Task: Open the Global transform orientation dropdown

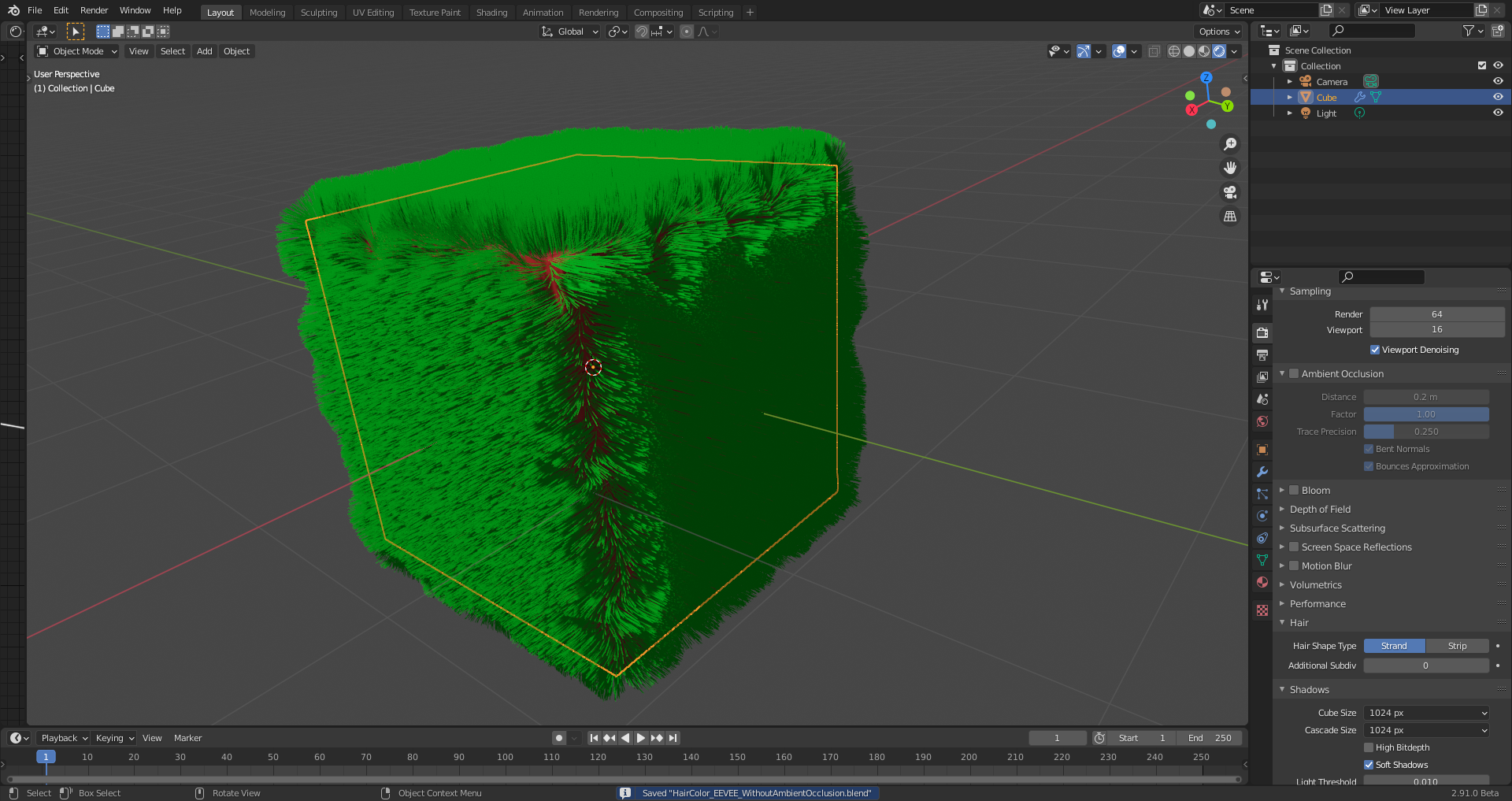Action: [569, 32]
